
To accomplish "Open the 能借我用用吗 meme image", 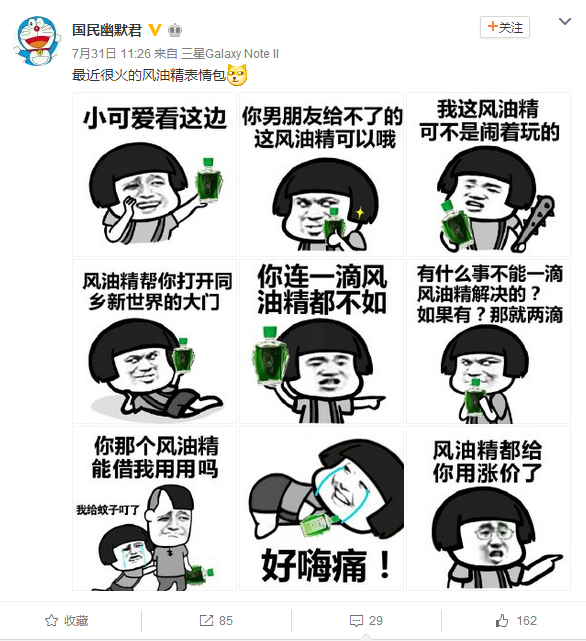I will pyautogui.click(x=154, y=509).
